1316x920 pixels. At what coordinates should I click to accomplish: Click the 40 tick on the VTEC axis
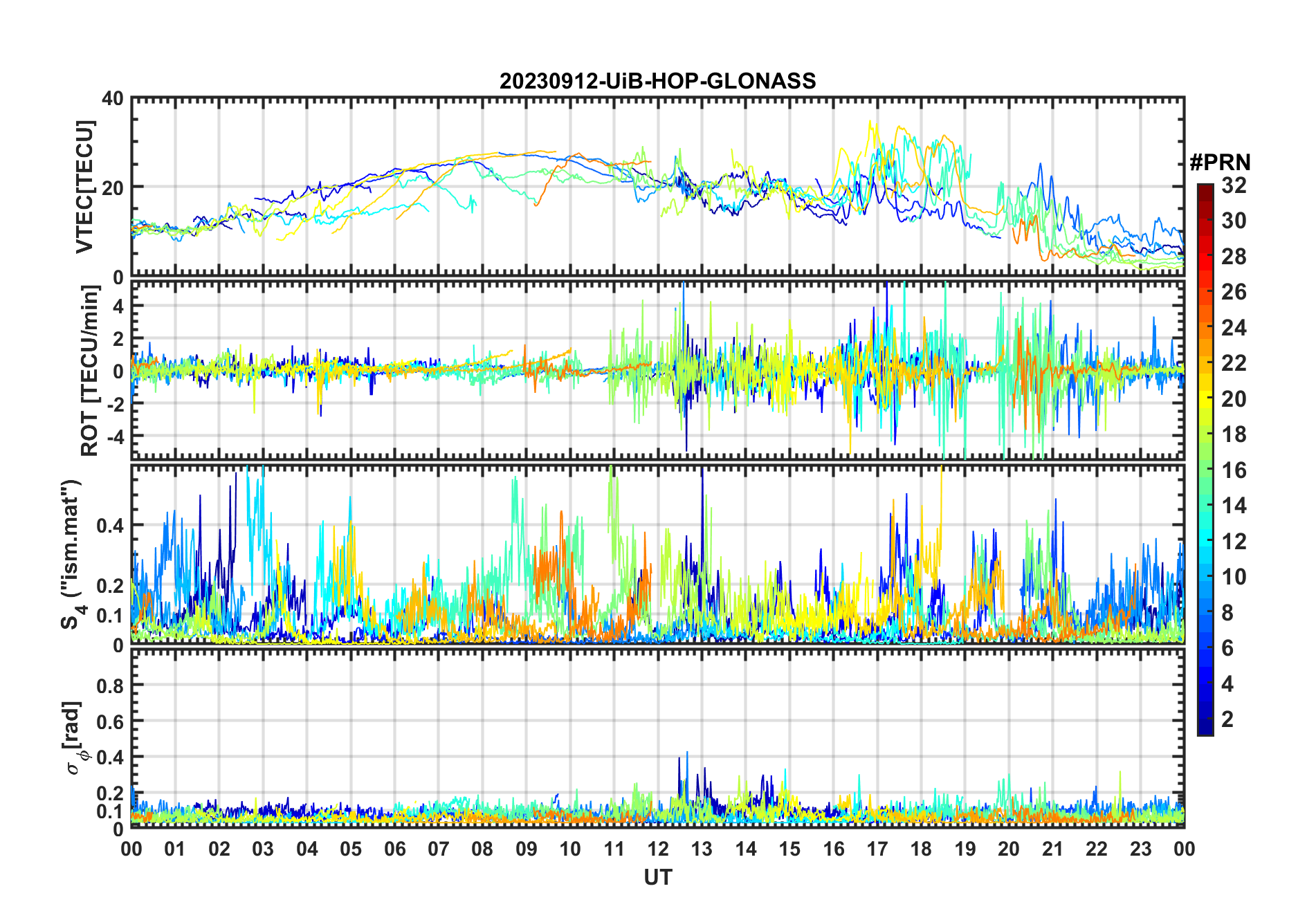(x=113, y=99)
